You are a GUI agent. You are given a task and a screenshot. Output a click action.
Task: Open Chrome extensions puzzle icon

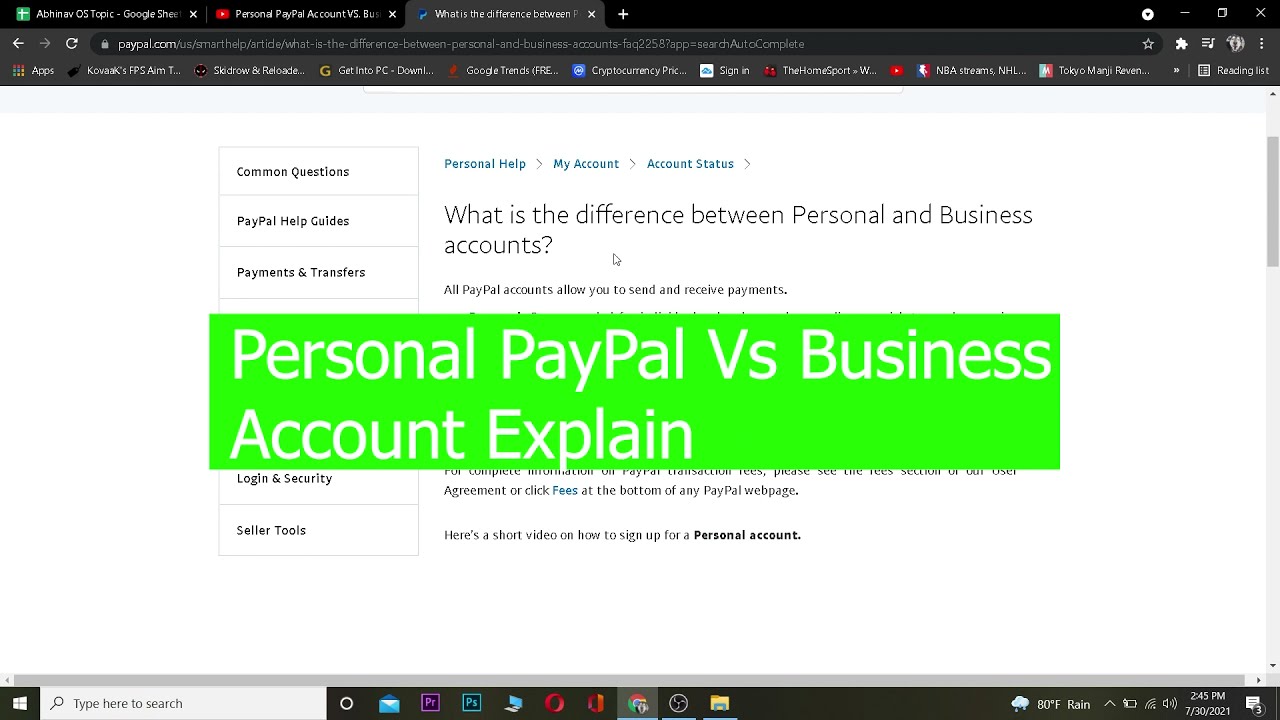coord(1181,43)
